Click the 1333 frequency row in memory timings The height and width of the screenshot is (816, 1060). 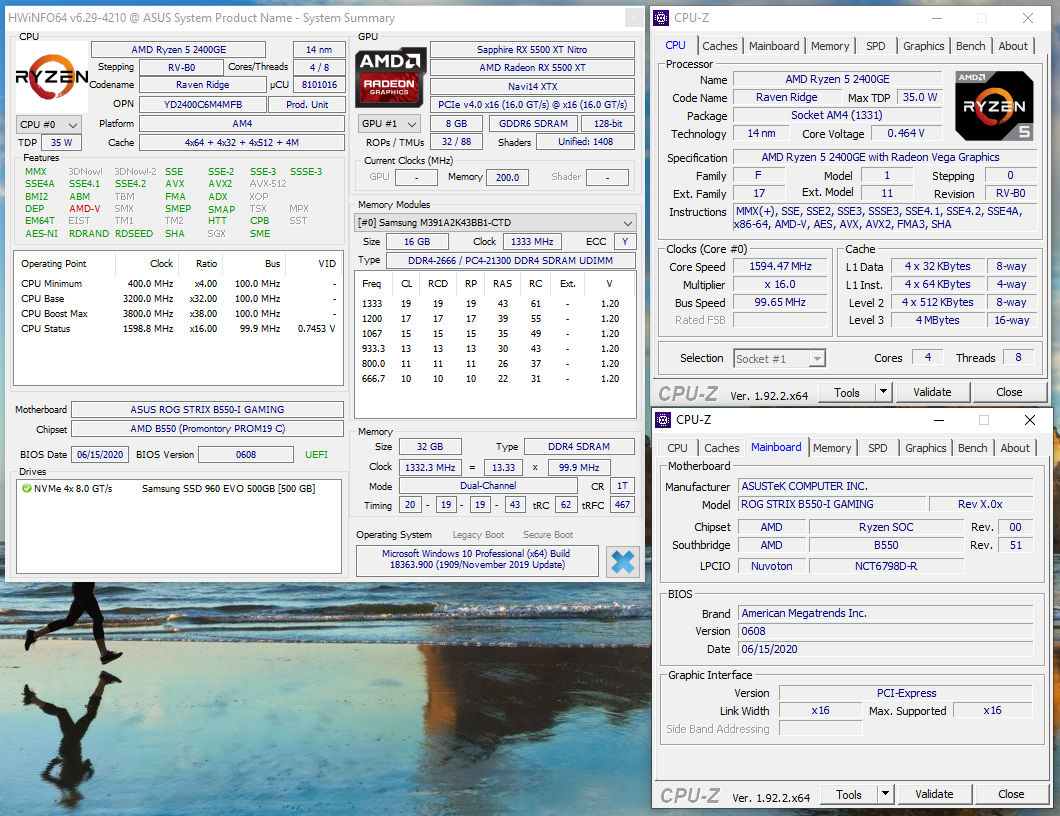pos(494,304)
